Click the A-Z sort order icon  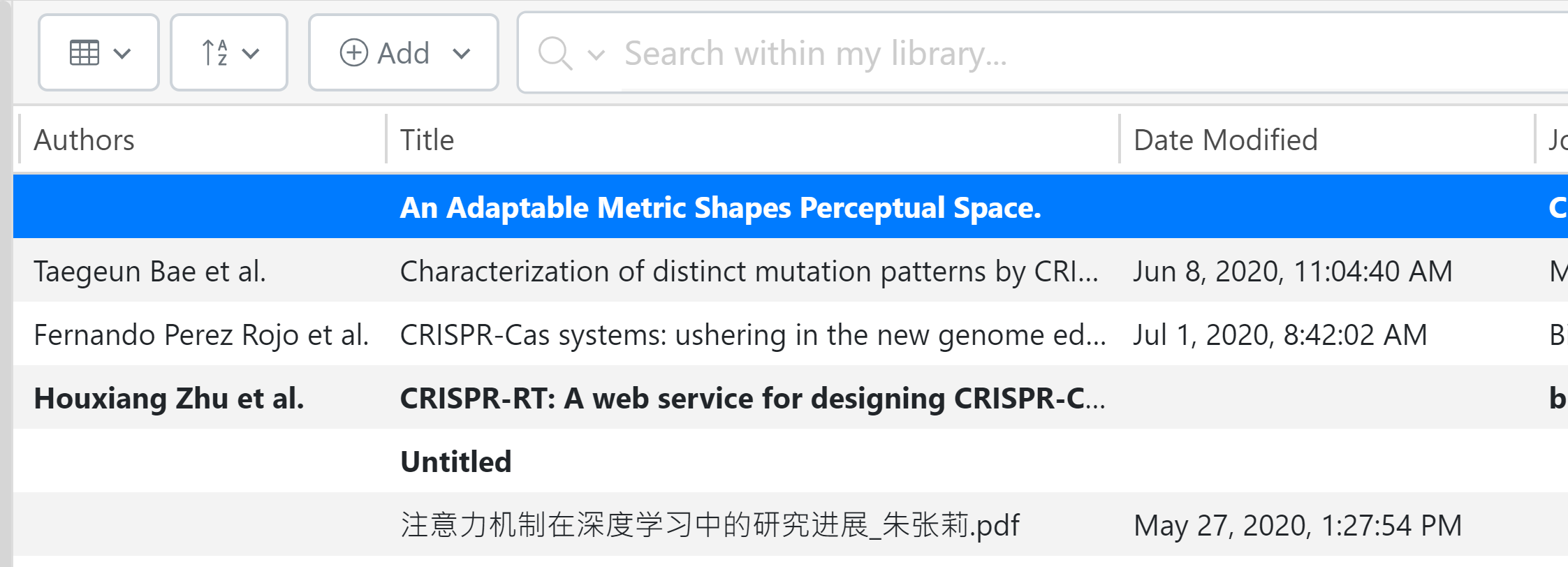pyautogui.click(x=214, y=53)
